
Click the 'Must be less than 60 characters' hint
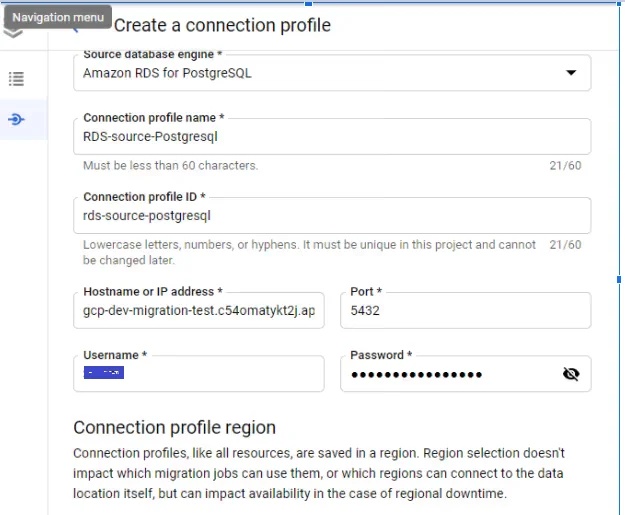point(170,166)
